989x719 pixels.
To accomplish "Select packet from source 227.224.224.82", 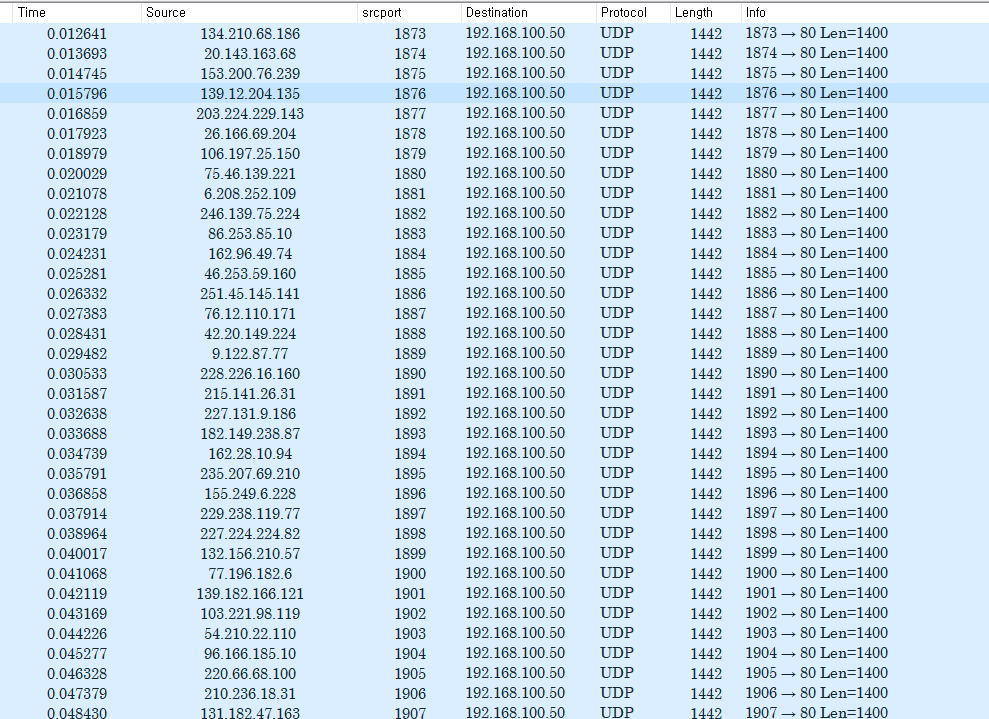I will 494,533.
